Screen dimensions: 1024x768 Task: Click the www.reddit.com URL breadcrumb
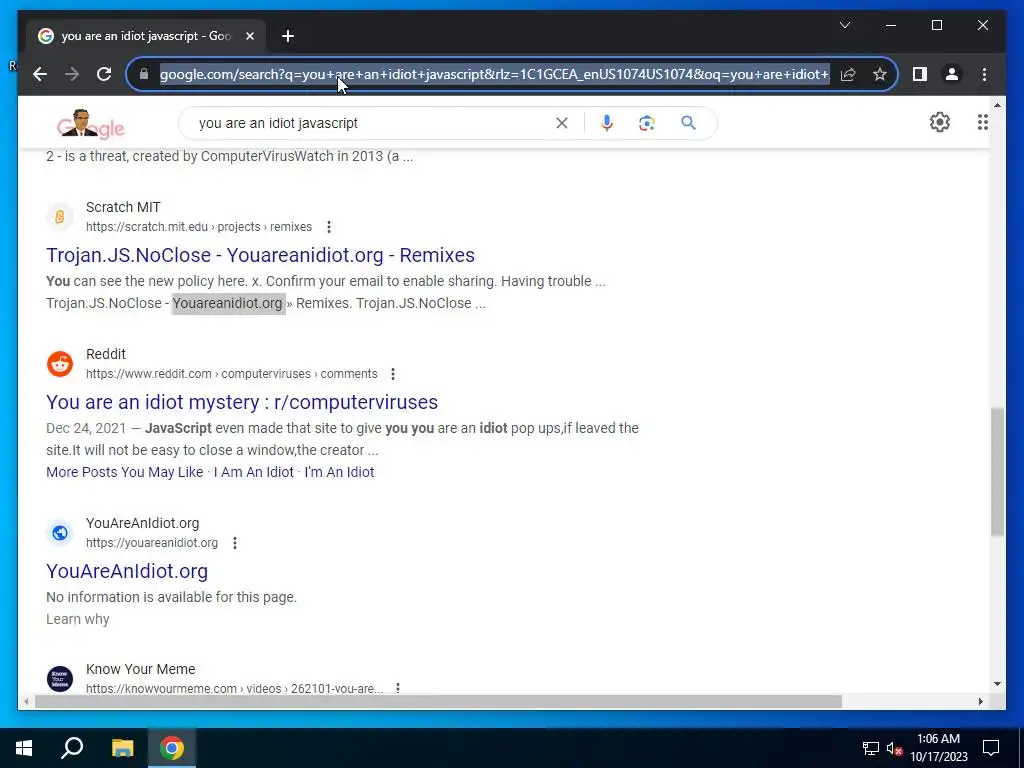(232, 374)
